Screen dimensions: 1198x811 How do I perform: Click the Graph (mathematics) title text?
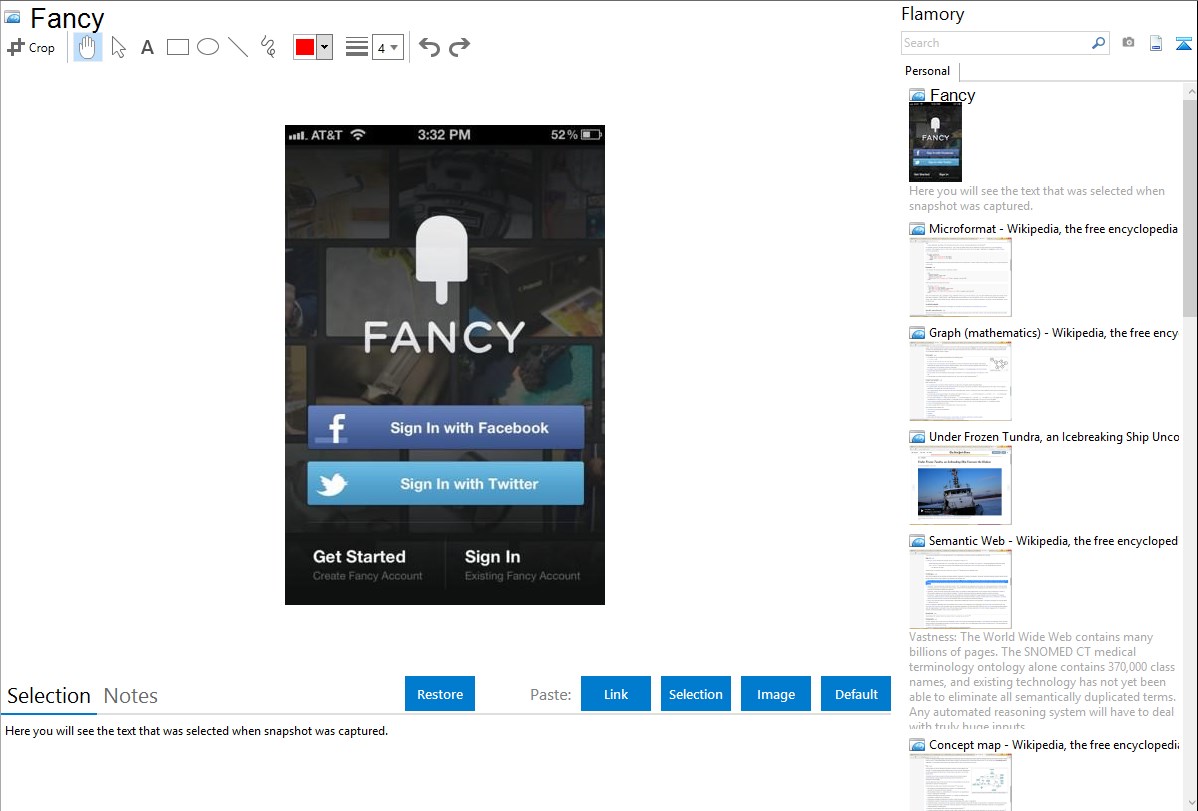click(x=1054, y=333)
